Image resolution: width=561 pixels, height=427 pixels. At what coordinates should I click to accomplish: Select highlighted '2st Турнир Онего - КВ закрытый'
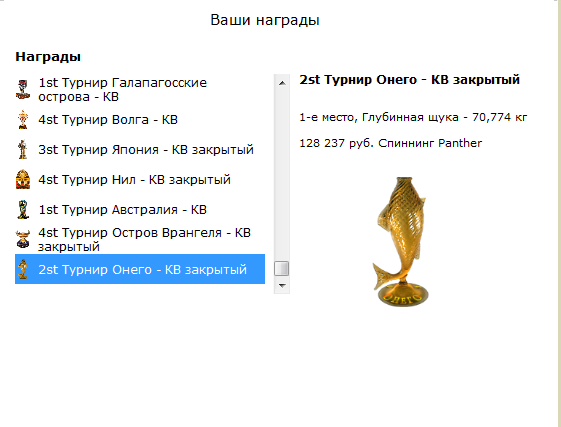pyautogui.click(x=140, y=269)
